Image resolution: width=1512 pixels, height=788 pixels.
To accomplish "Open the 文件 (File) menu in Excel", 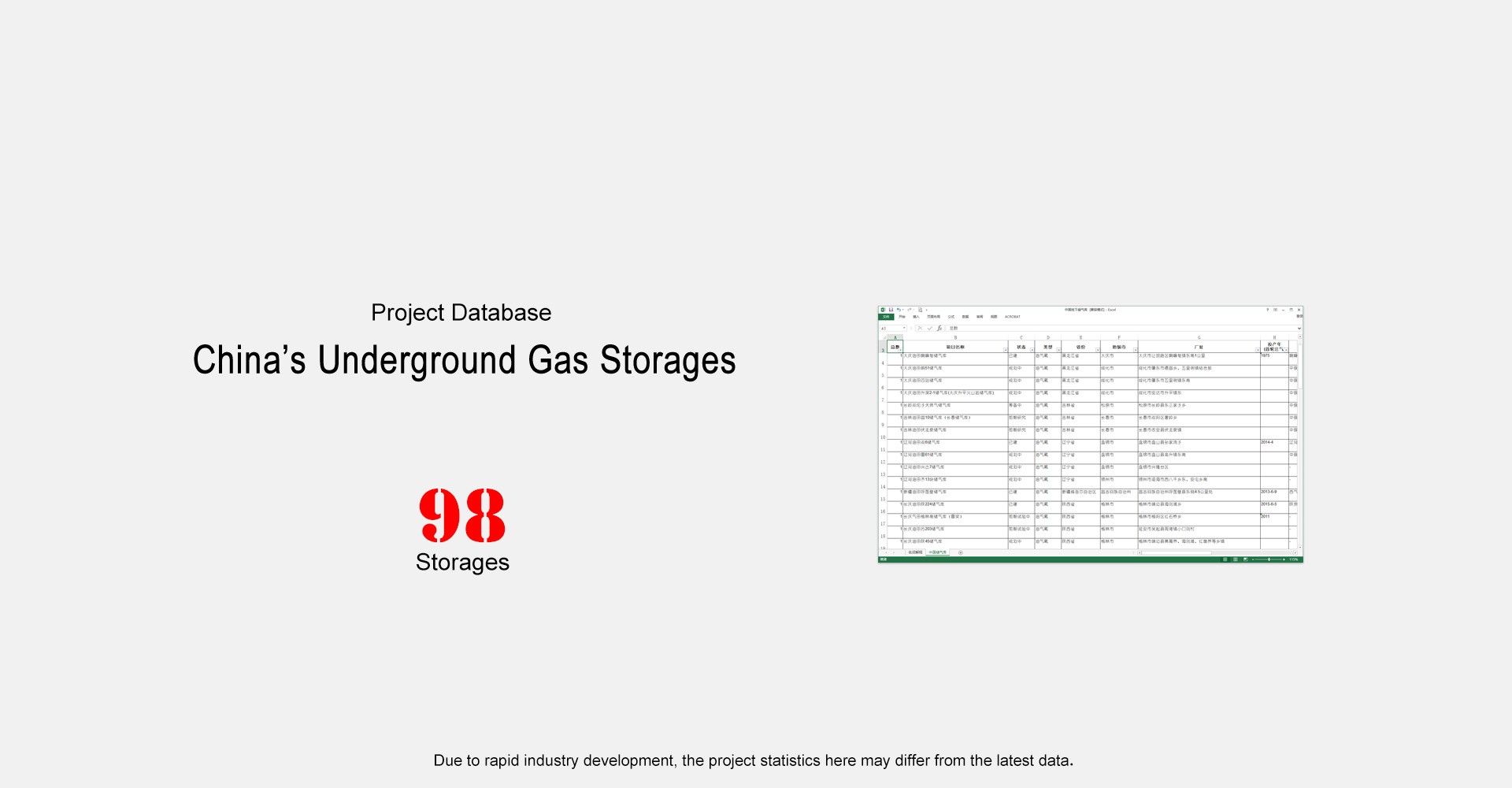I will tap(886, 317).
